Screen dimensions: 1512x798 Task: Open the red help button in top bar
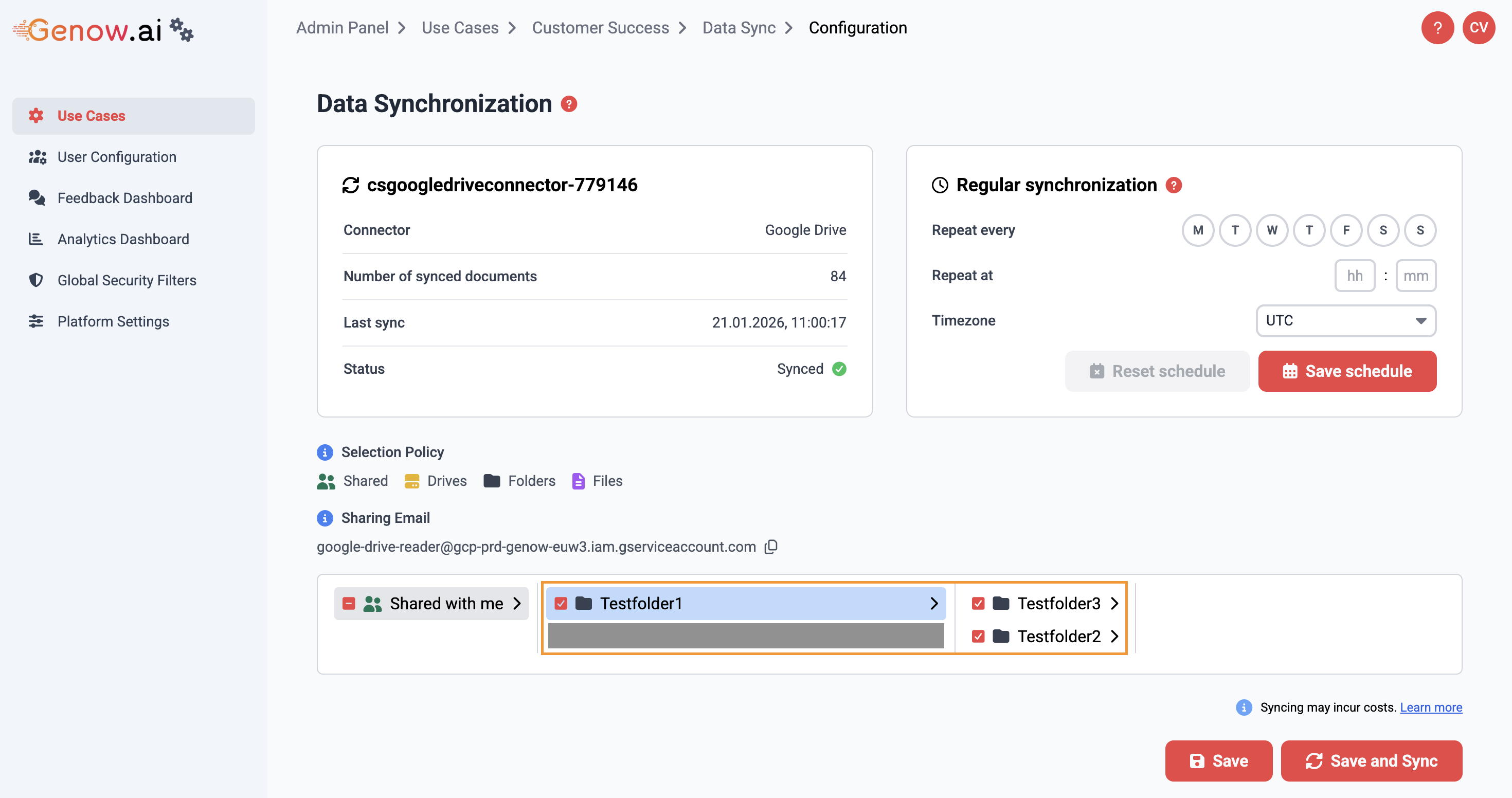pyautogui.click(x=1437, y=28)
